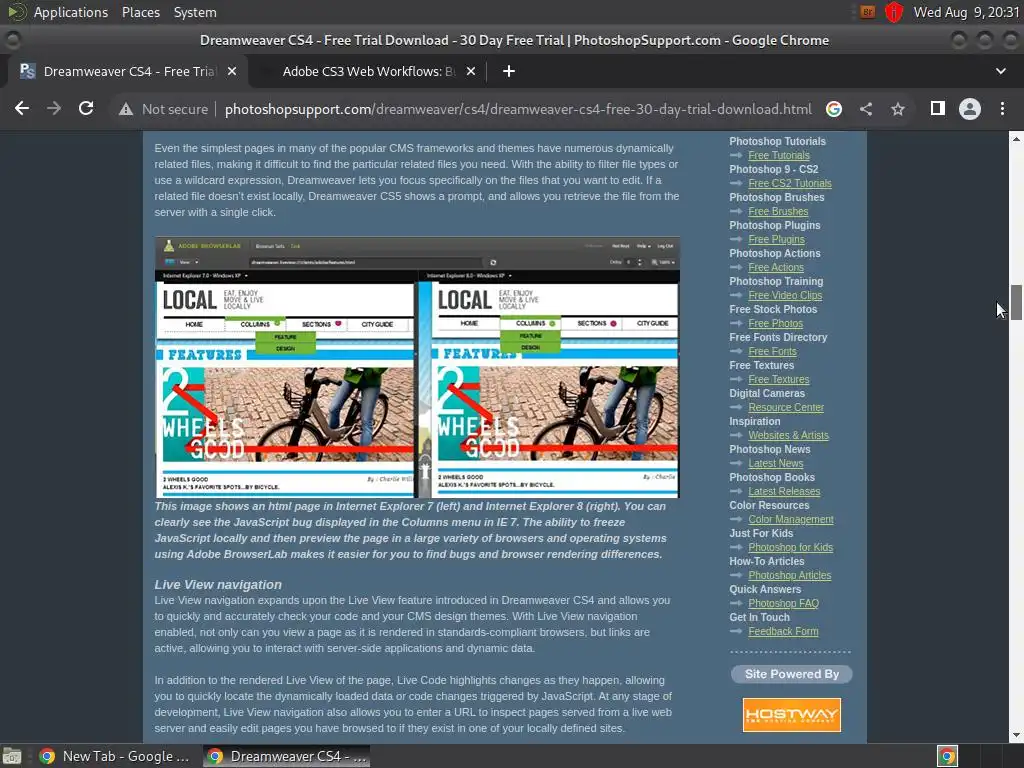This screenshot has height=768, width=1024.
Task: Open the Free Brushes link
Action: coord(778,212)
